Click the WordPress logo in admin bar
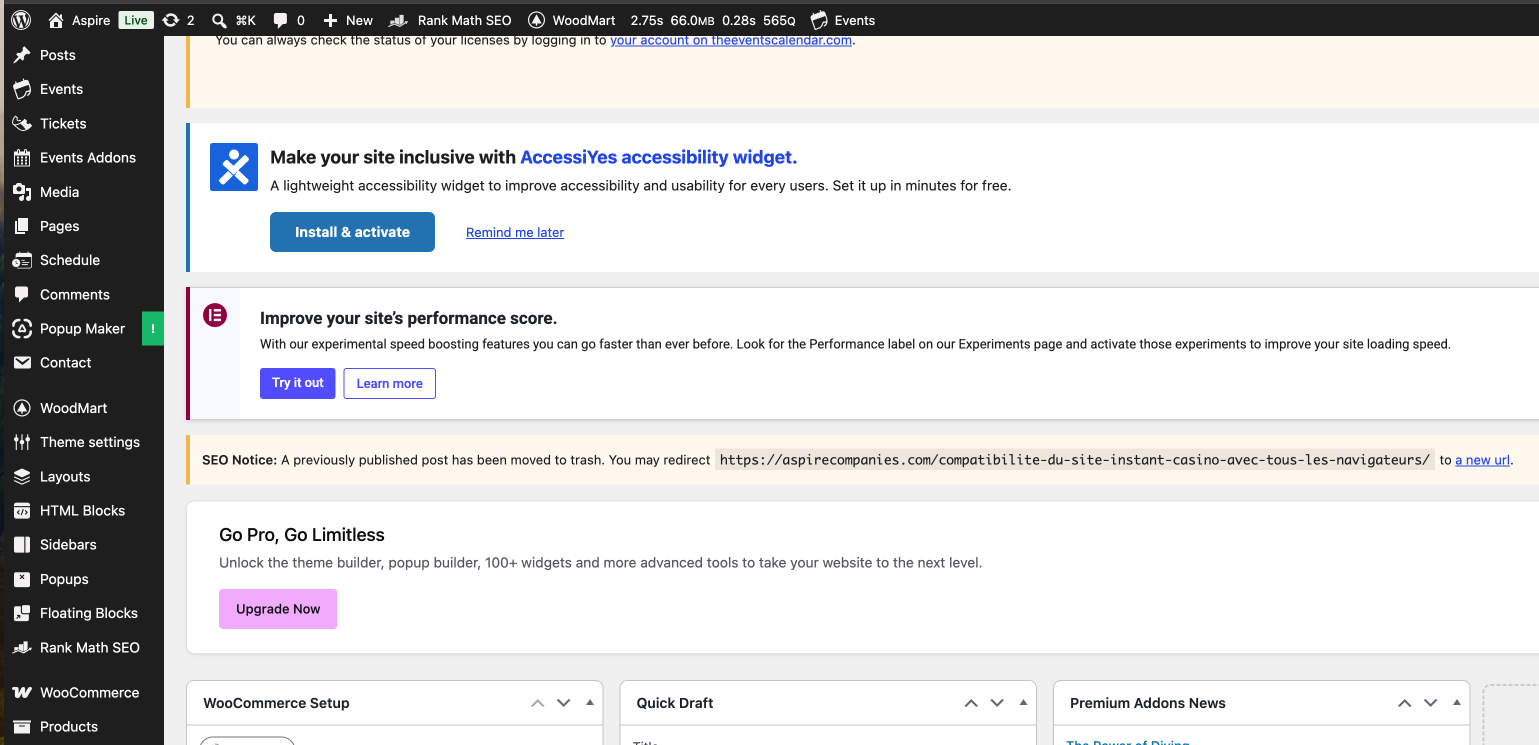The width and height of the screenshot is (1539, 745). [21, 20]
